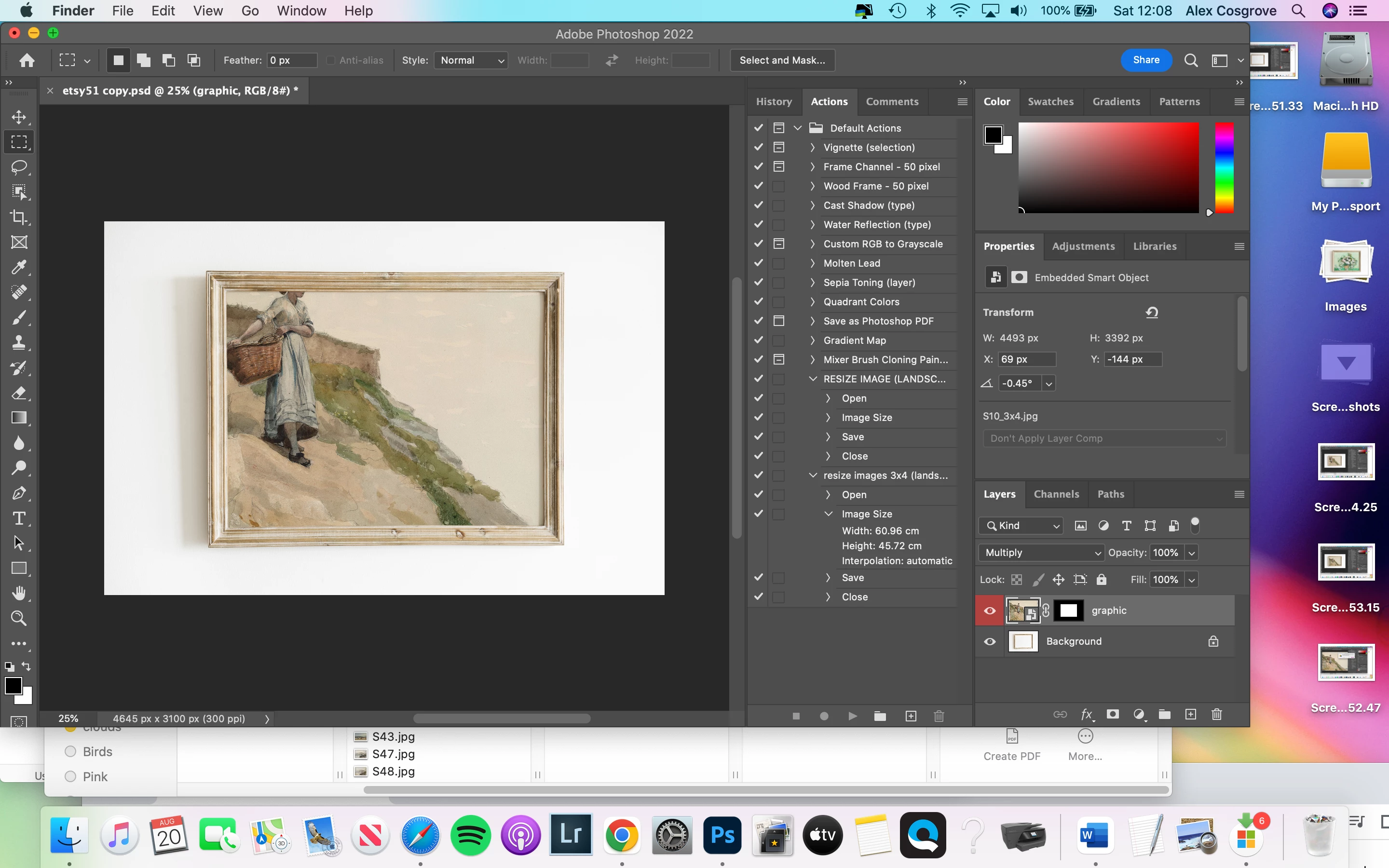Activate the Hand tool
This screenshot has height=868, width=1389.
point(19,593)
